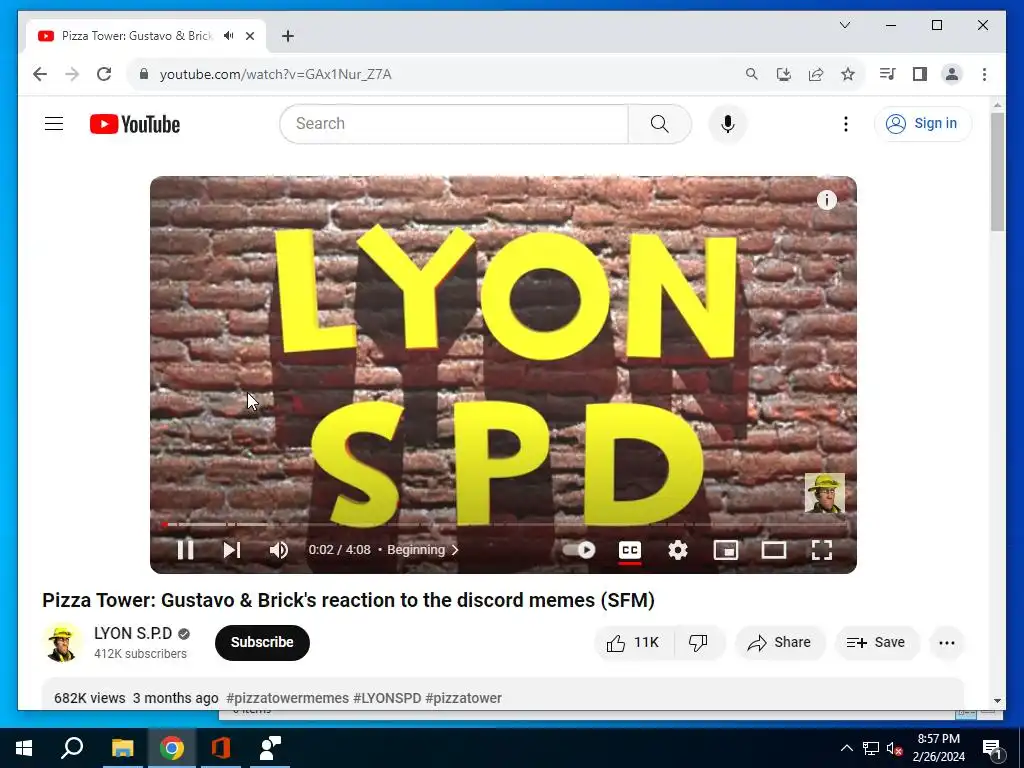Screen dimensions: 1024x768
Task: Open the #pizzatowermemes hashtag
Action: coord(287,698)
